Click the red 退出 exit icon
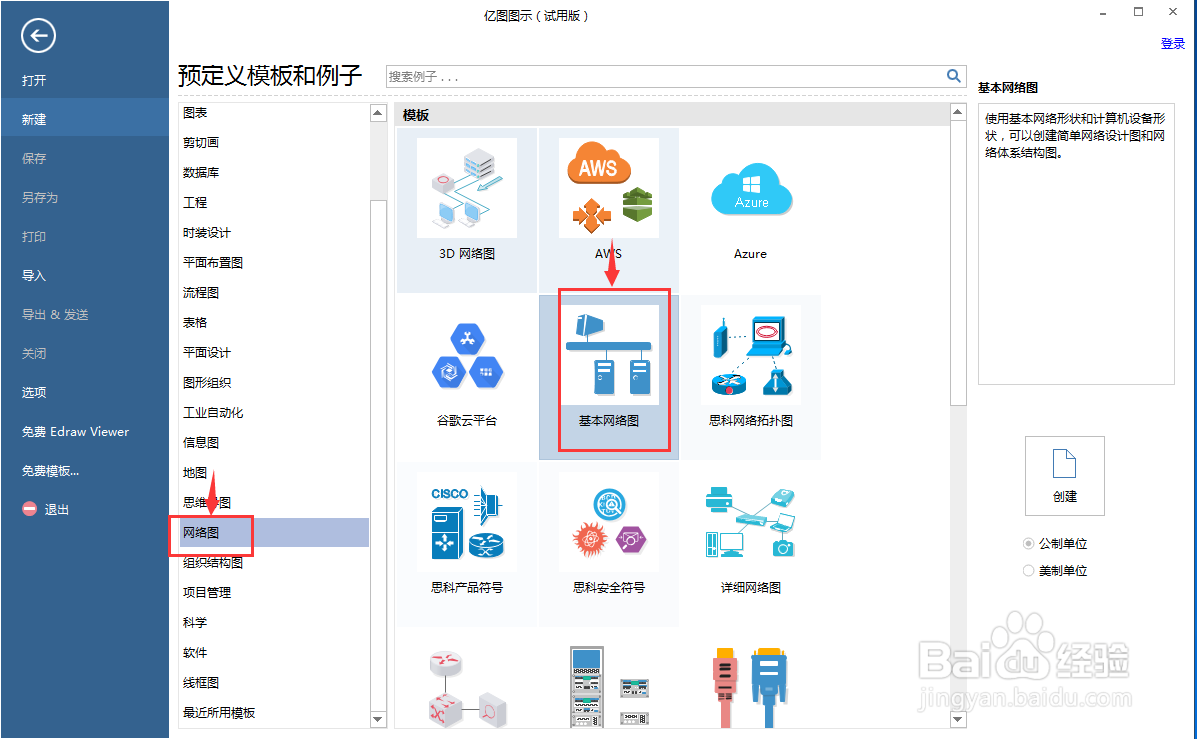 [x=29, y=508]
